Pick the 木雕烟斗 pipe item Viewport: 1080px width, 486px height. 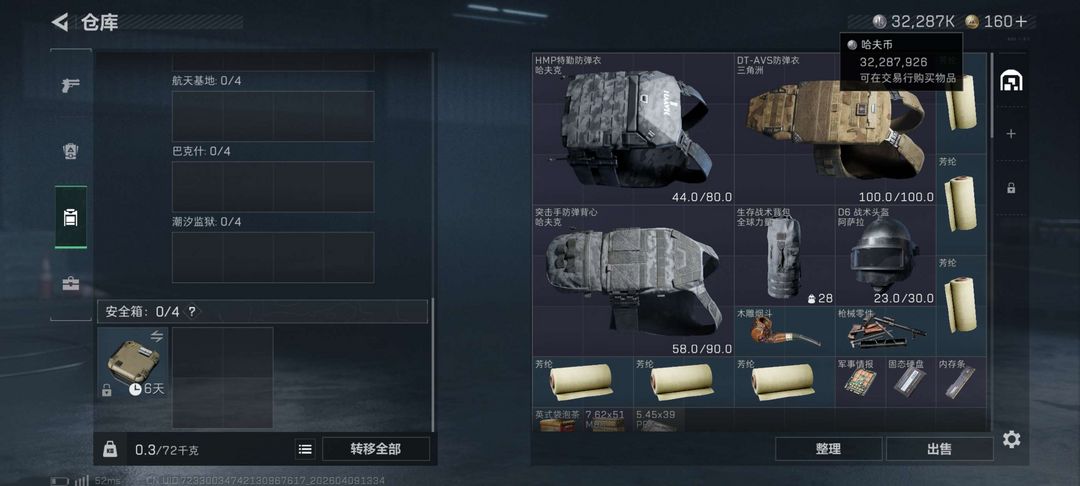coord(785,331)
